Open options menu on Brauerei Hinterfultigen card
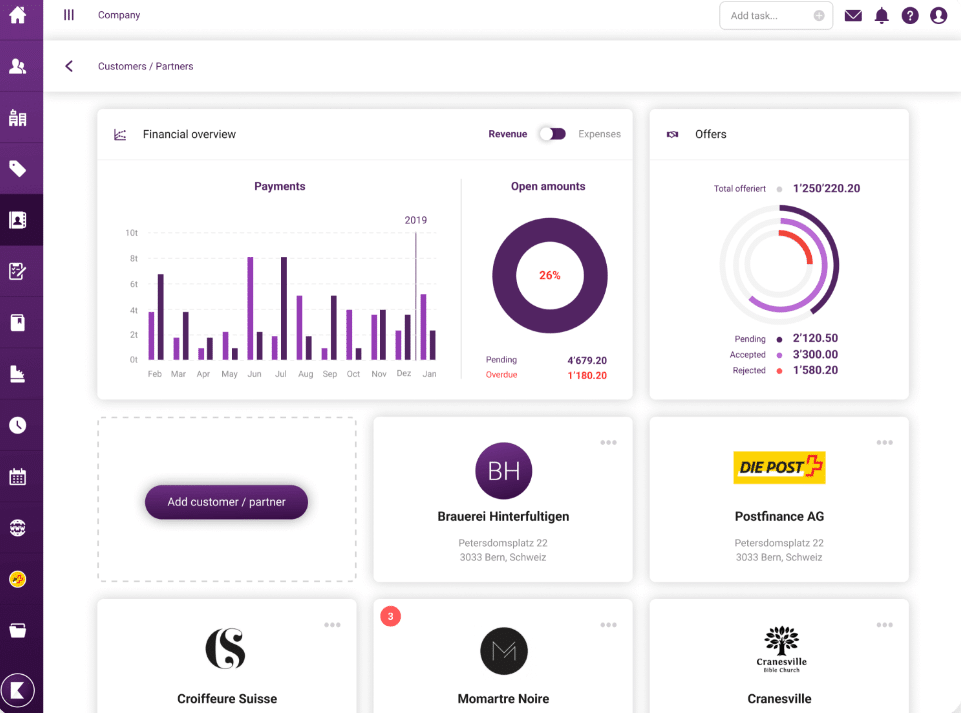961x713 pixels. (609, 443)
